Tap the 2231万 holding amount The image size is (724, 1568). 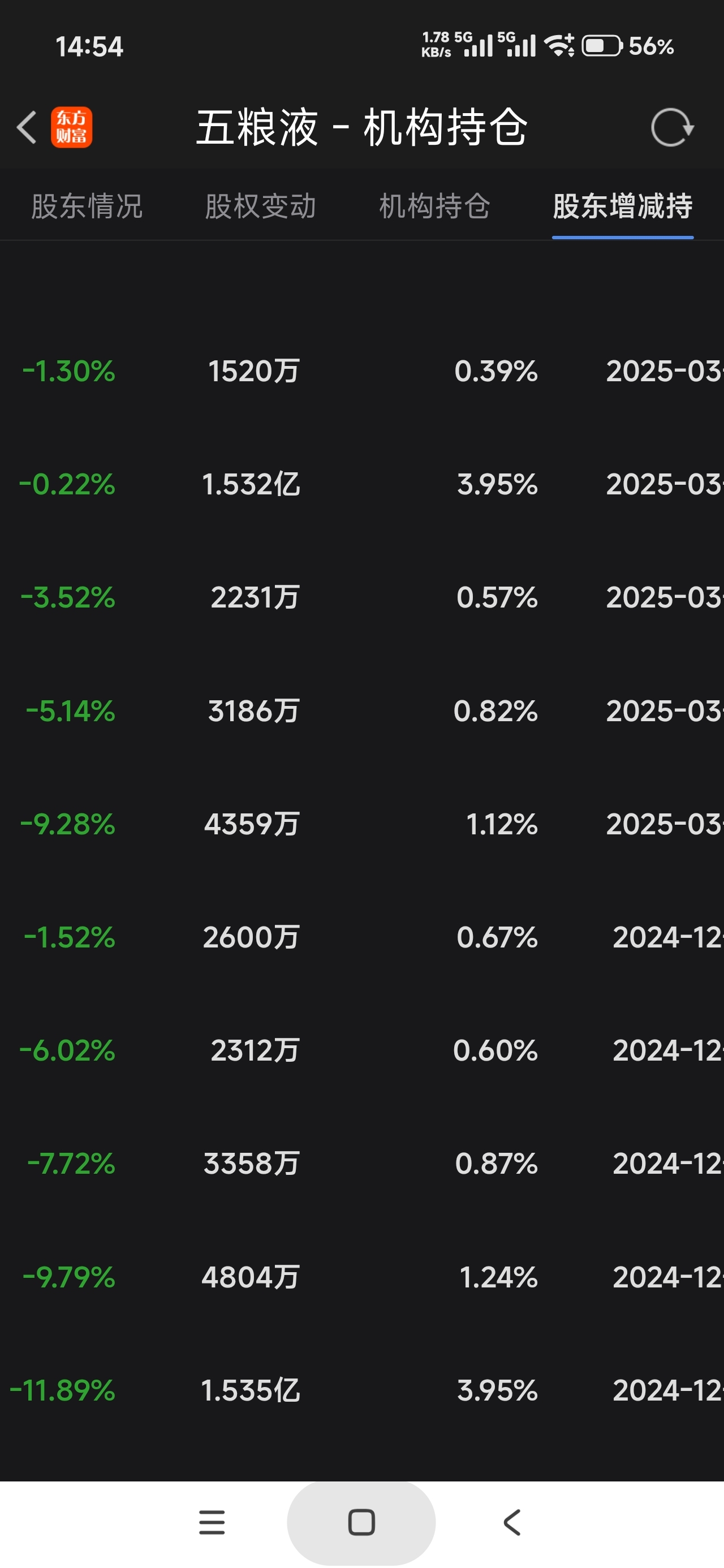coord(255,597)
